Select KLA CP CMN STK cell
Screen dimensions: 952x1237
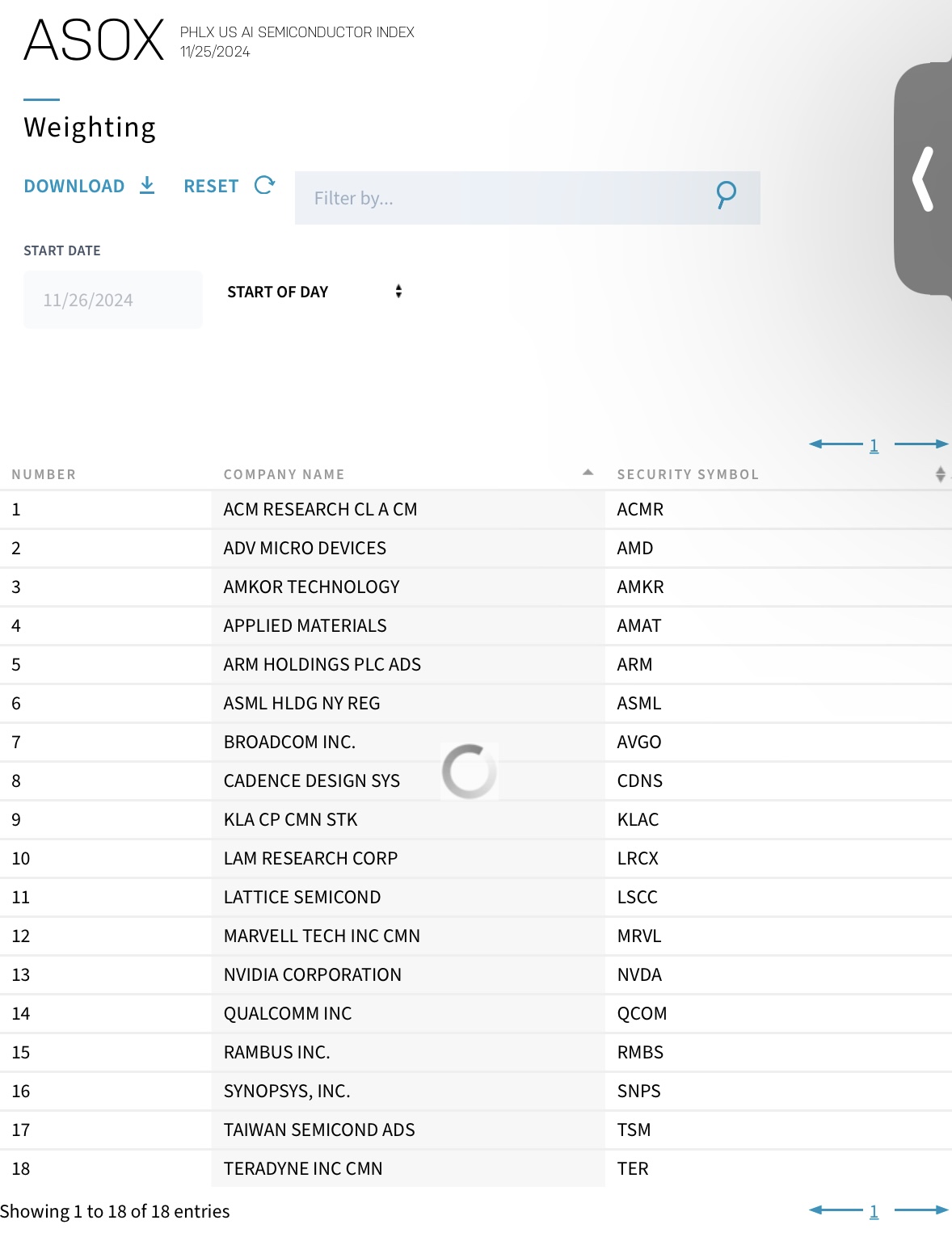click(408, 819)
